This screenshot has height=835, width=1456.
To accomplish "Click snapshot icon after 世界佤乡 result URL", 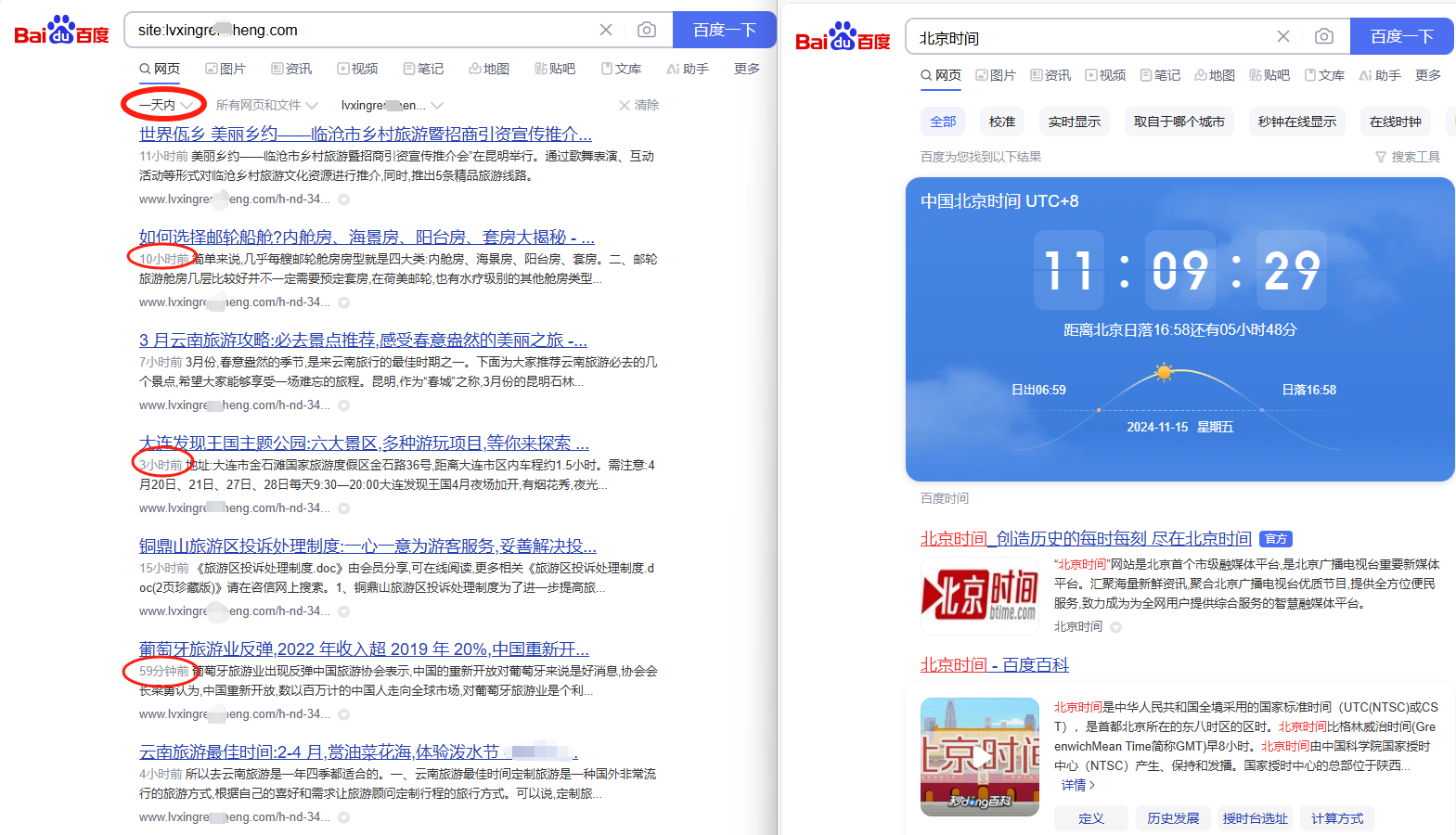I will [x=344, y=199].
